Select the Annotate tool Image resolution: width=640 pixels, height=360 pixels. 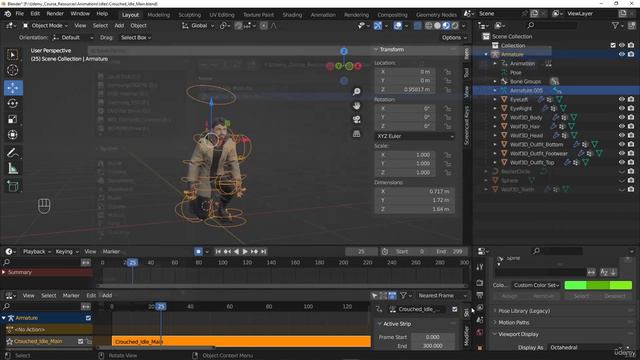pyautogui.click(x=13, y=153)
